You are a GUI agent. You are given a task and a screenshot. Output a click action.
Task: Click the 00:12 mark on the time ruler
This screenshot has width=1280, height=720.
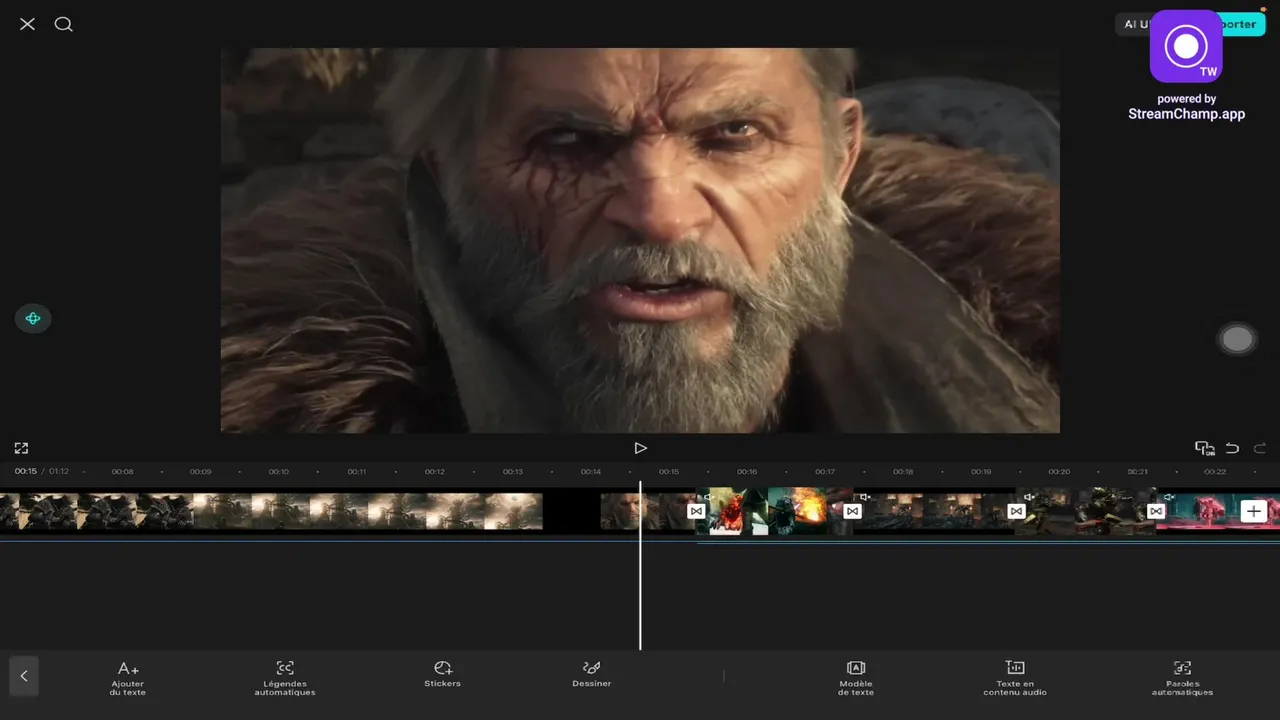[x=434, y=471]
